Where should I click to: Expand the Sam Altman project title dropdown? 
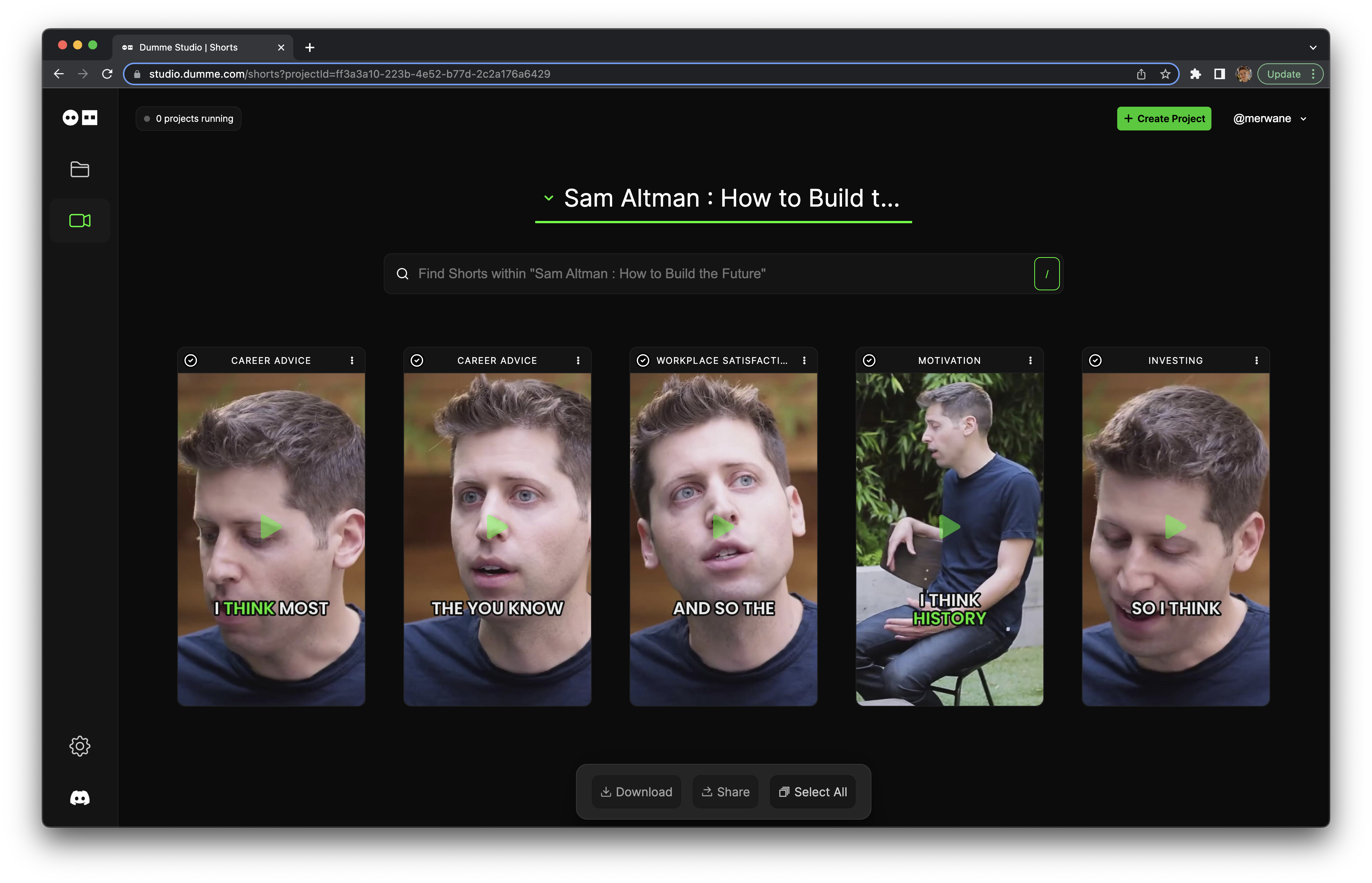tap(548, 198)
